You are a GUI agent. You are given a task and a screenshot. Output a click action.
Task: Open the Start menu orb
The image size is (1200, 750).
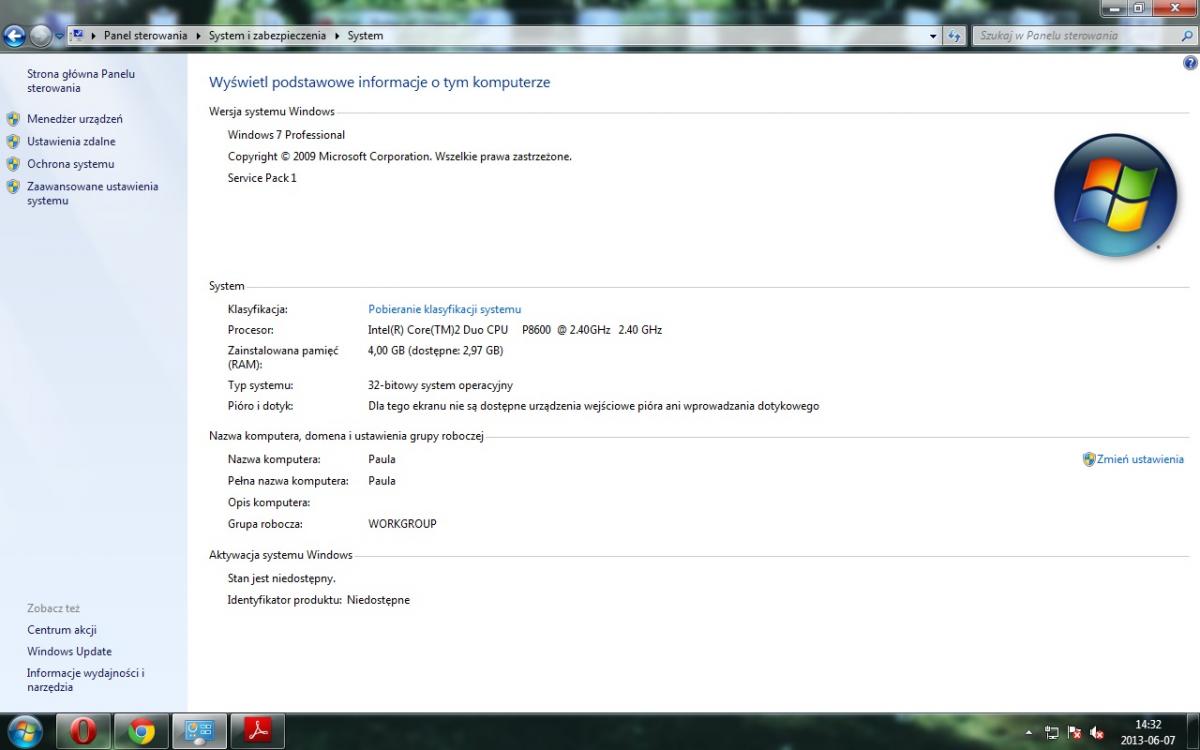pyautogui.click(x=24, y=731)
